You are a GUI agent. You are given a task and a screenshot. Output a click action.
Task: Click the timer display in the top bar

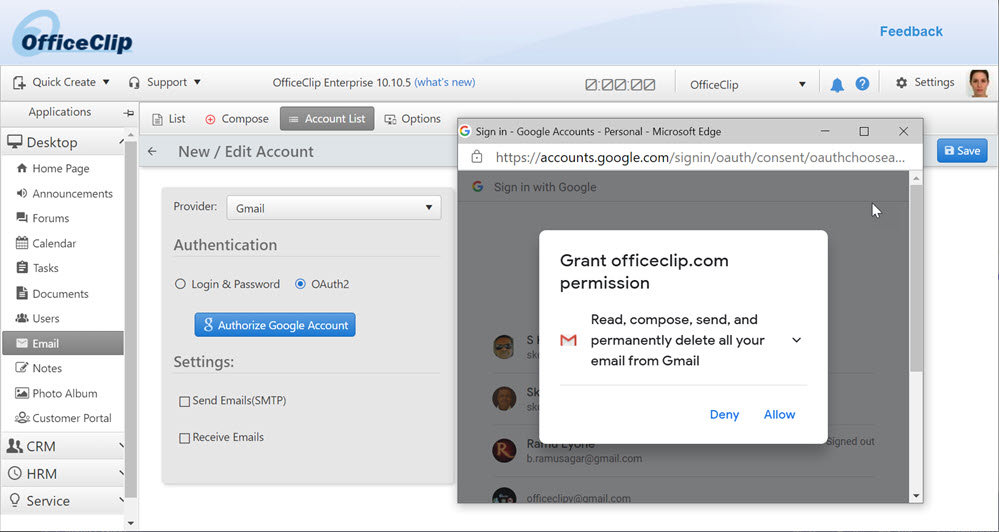(620, 84)
